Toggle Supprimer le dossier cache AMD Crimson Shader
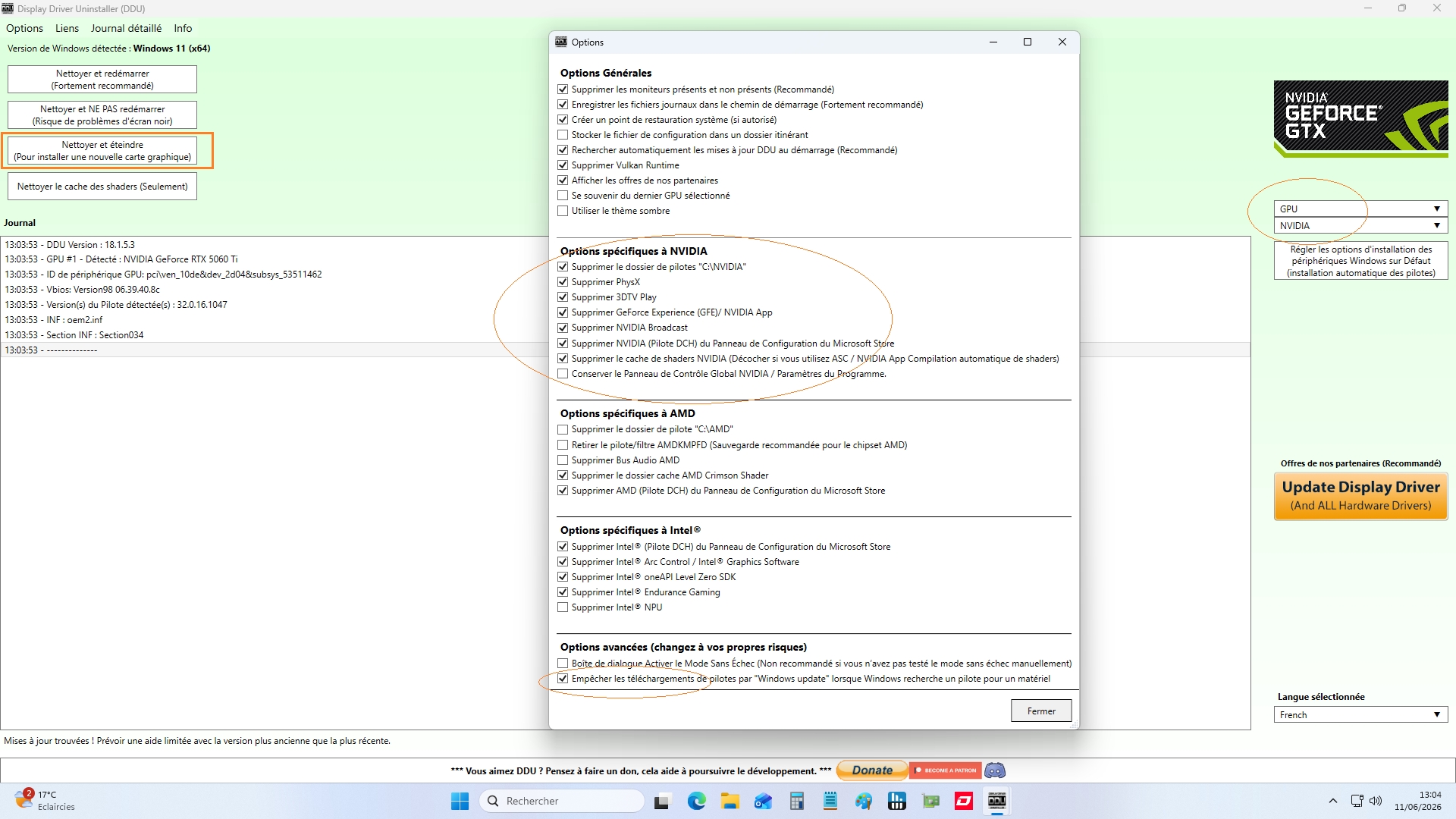Screen dimensions: 1456x819 tap(563, 475)
